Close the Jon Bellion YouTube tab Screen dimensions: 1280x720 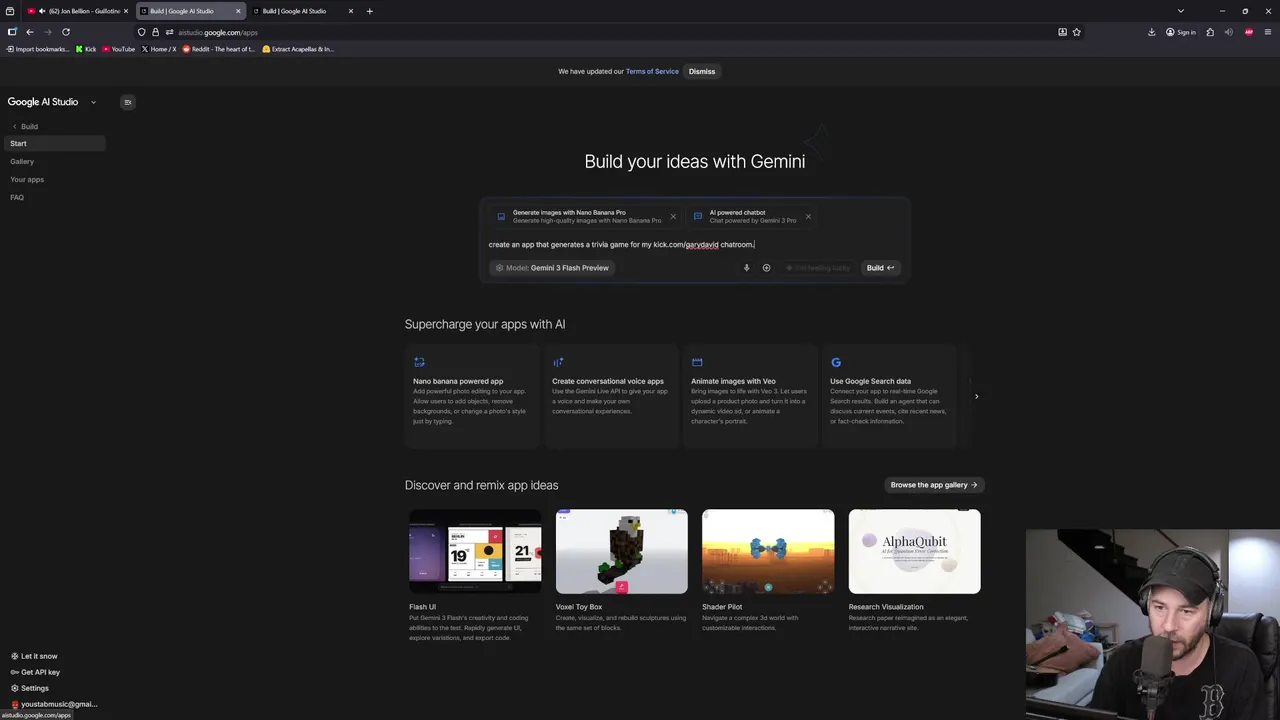coord(126,11)
